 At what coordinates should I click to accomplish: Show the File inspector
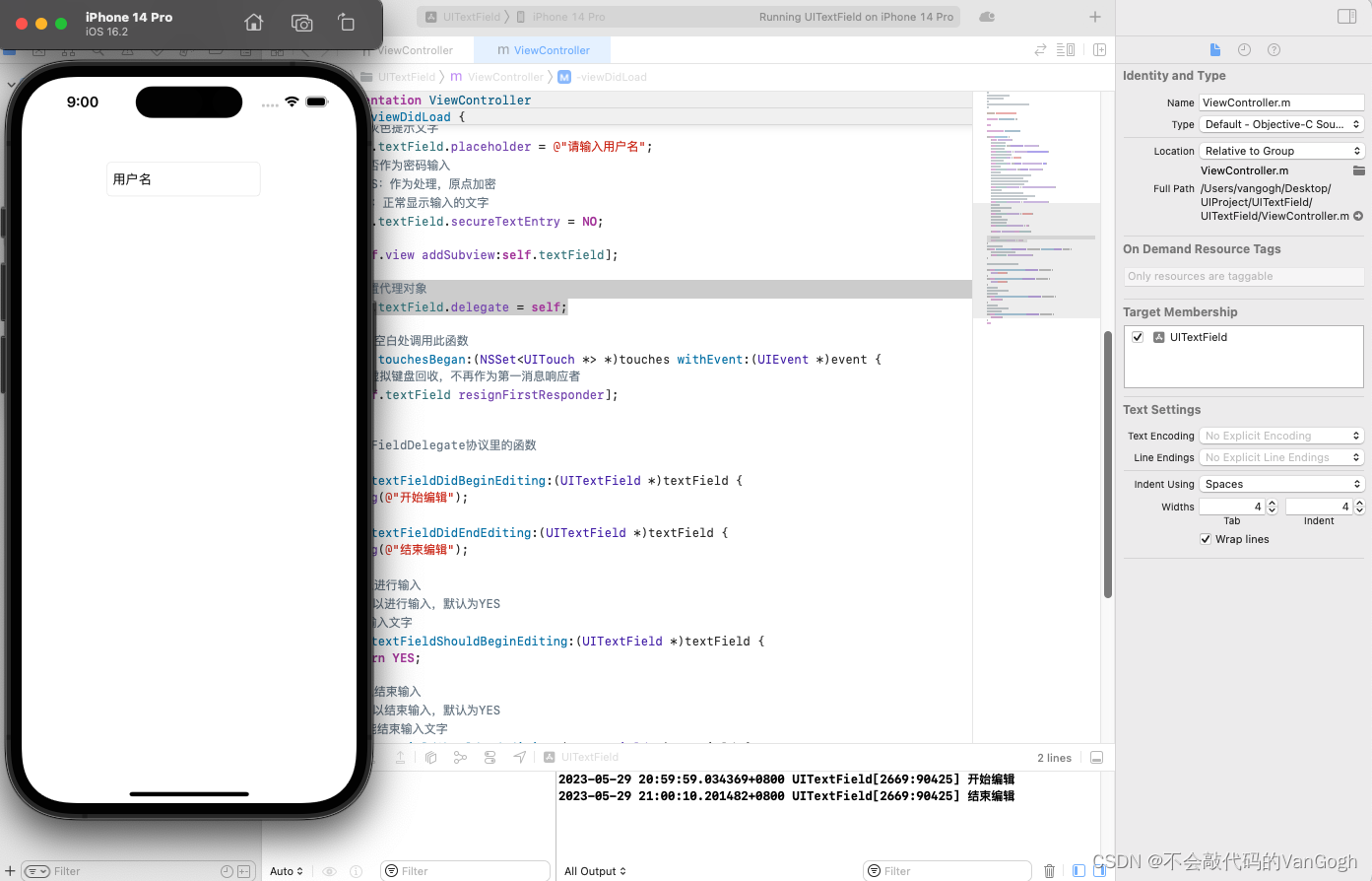click(x=1215, y=49)
